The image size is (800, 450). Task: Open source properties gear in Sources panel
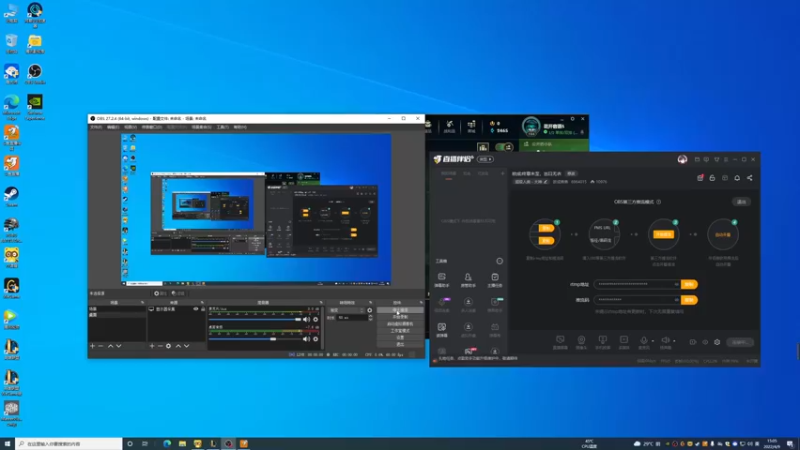[168, 346]
